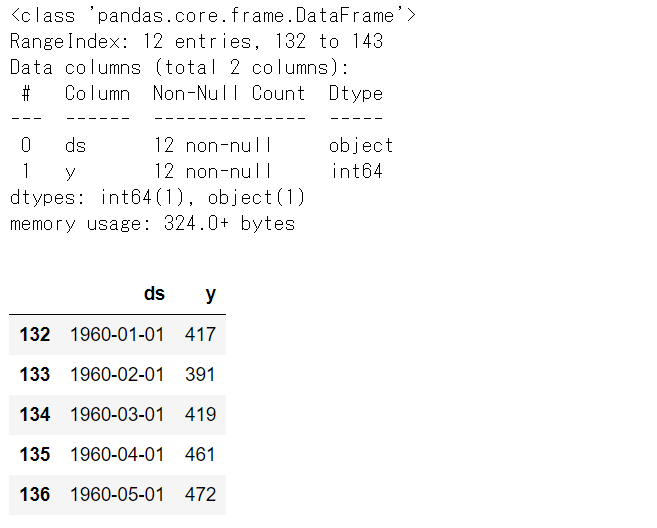The height and width of the screenshot is (528, 657).
Task: Select the y value 391
Action: point(200,374)
